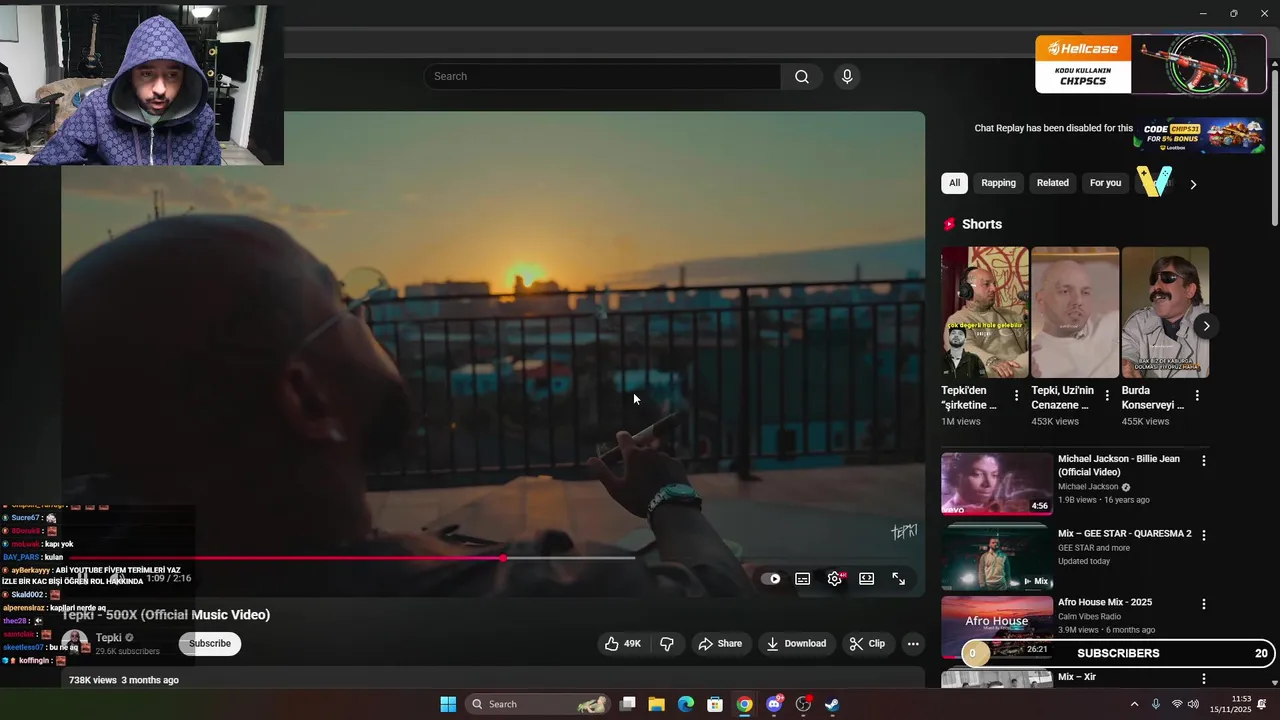Switch to Google Chrome in taskbar

[744, 704]
